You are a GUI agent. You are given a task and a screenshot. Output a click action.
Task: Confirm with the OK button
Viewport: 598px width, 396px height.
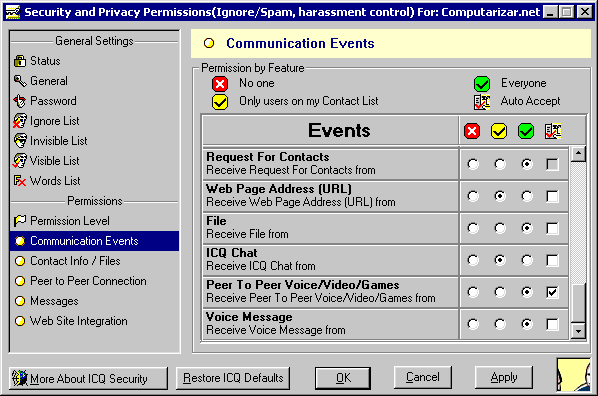[x=343, y=378]
